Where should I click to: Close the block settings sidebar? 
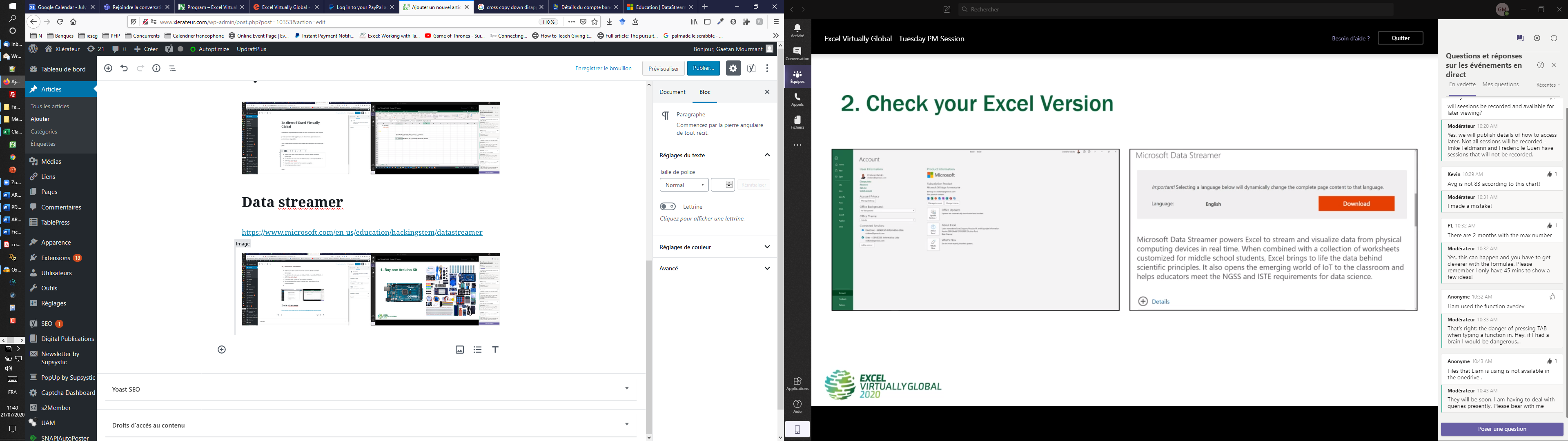[767, 92]
